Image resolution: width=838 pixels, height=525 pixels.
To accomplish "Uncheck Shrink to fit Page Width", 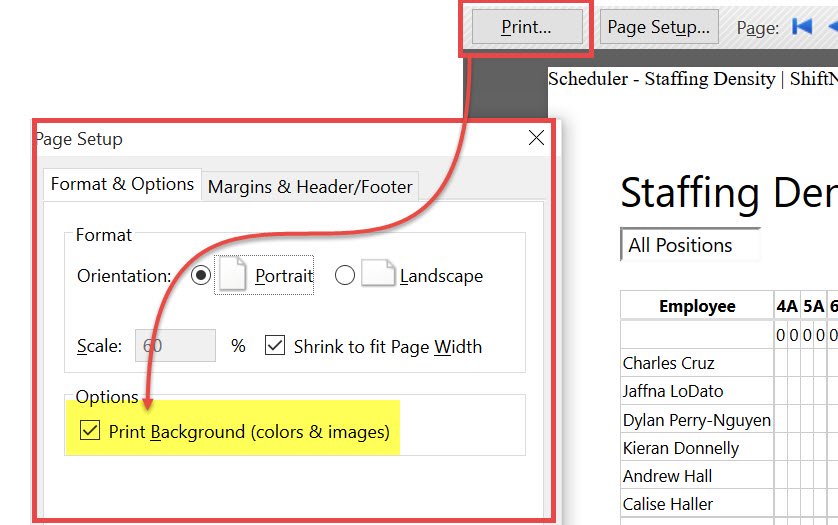I will coord(275,346).
